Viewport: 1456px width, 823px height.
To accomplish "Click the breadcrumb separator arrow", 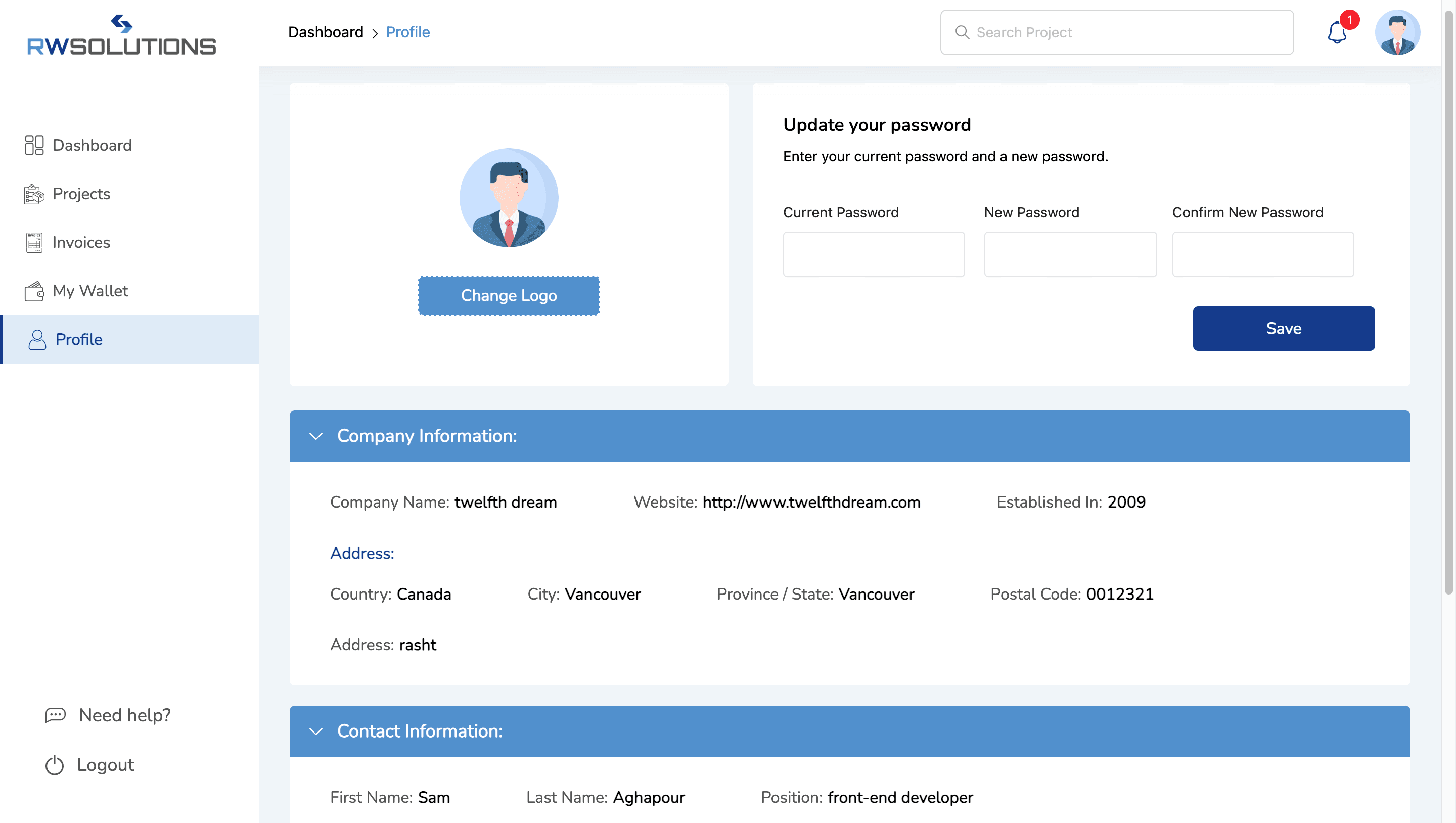I will coord(375,33).
